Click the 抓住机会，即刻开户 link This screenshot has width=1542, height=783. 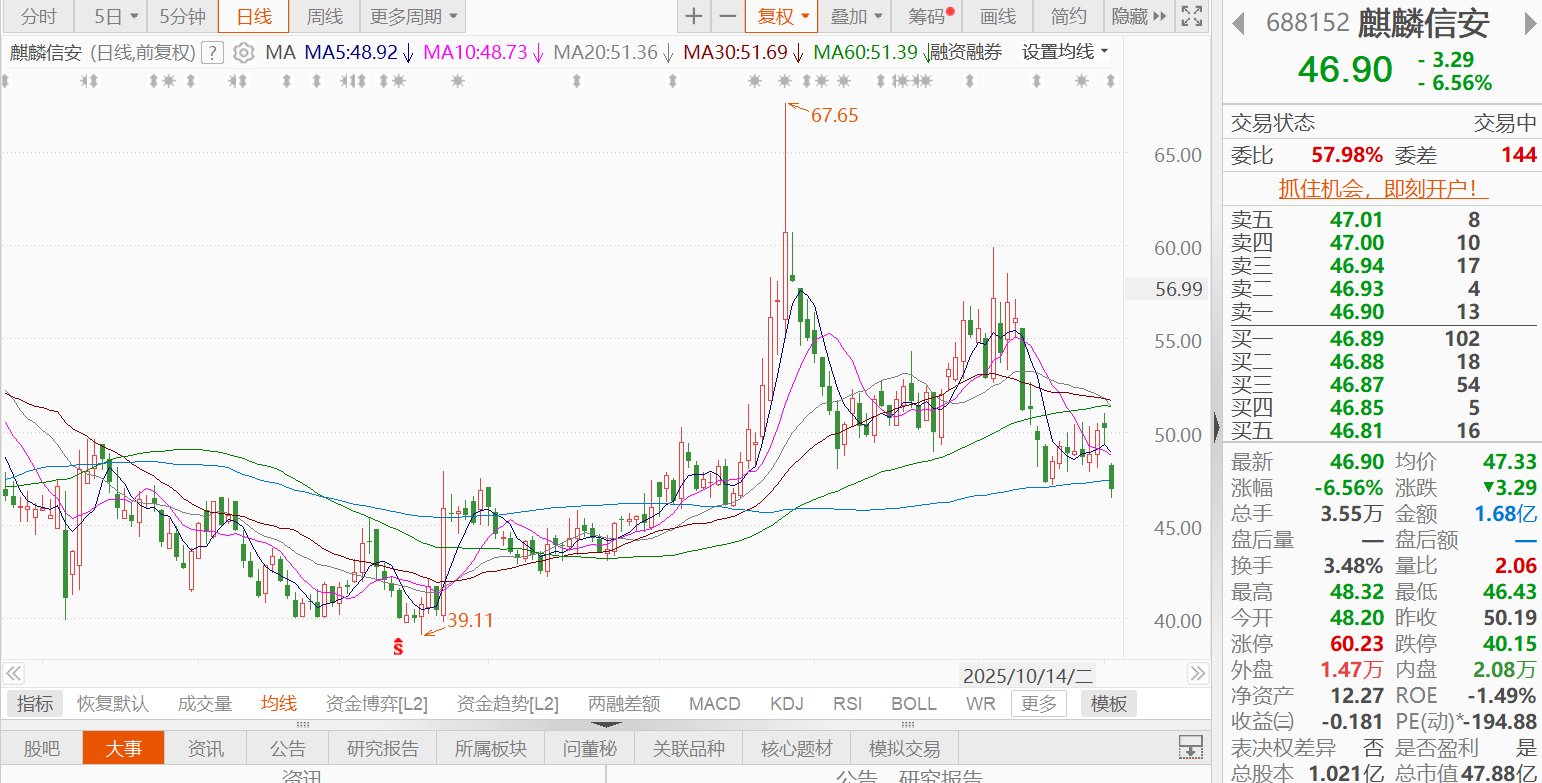click(1383, 188)
